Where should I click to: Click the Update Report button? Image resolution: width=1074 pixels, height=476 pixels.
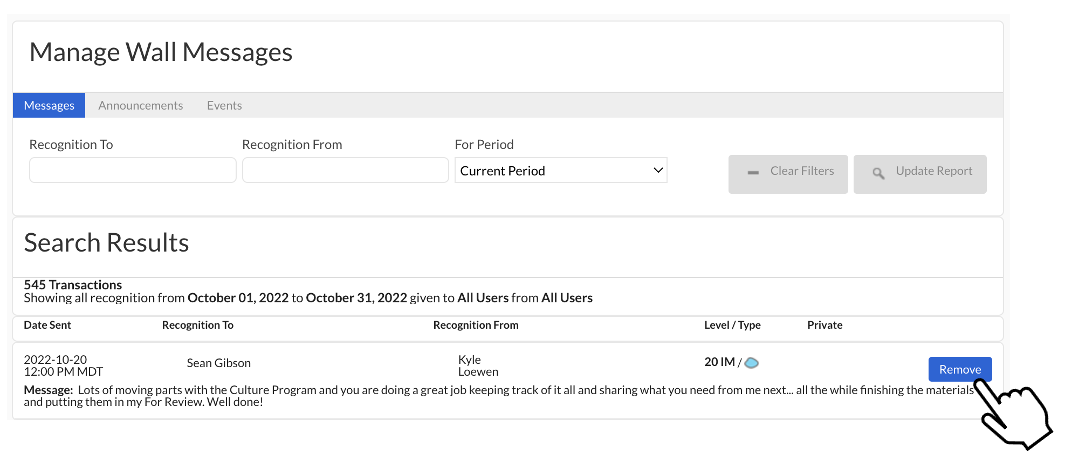click(920, 174)
